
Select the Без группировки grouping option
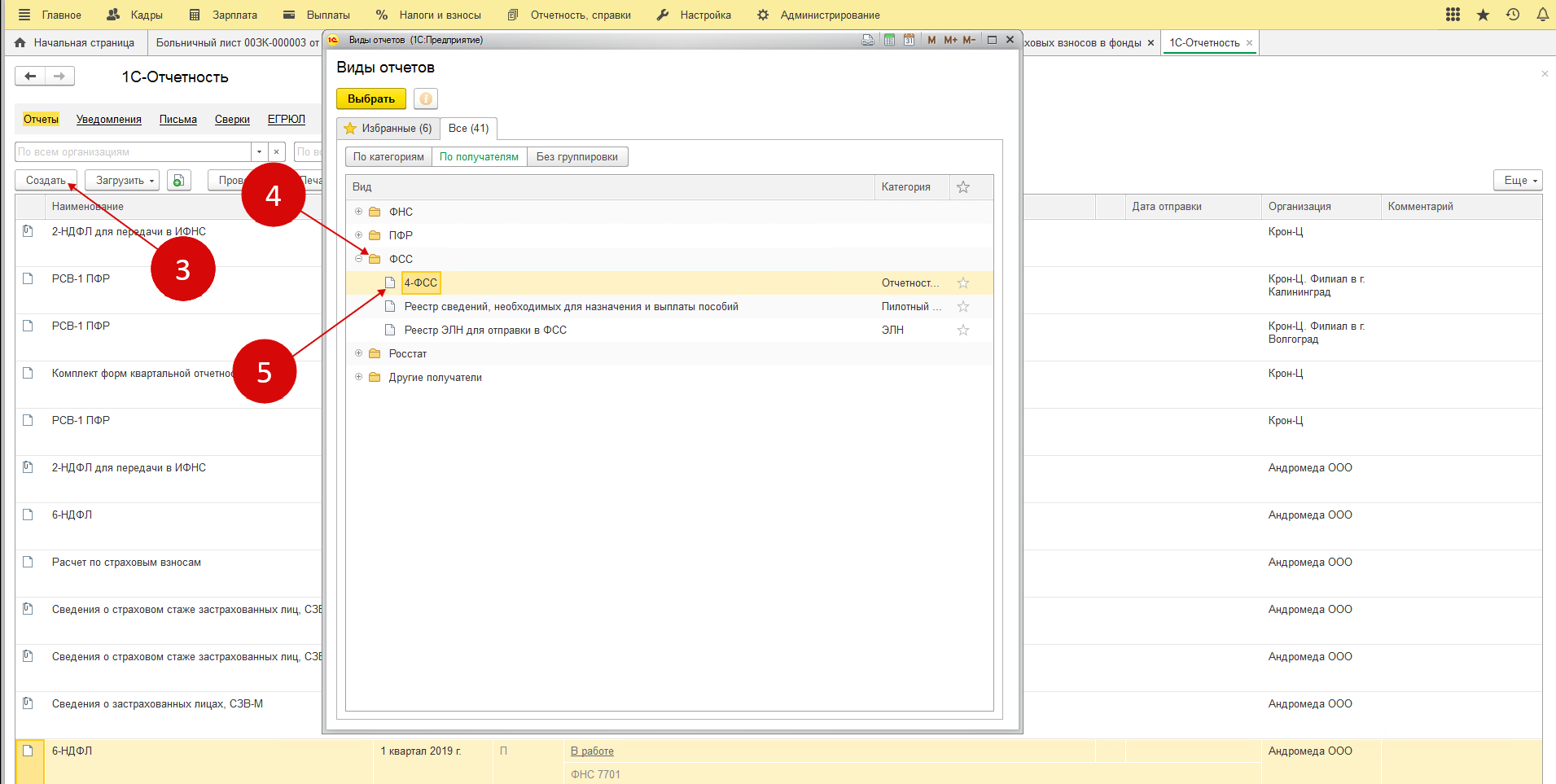pos(576,157)
